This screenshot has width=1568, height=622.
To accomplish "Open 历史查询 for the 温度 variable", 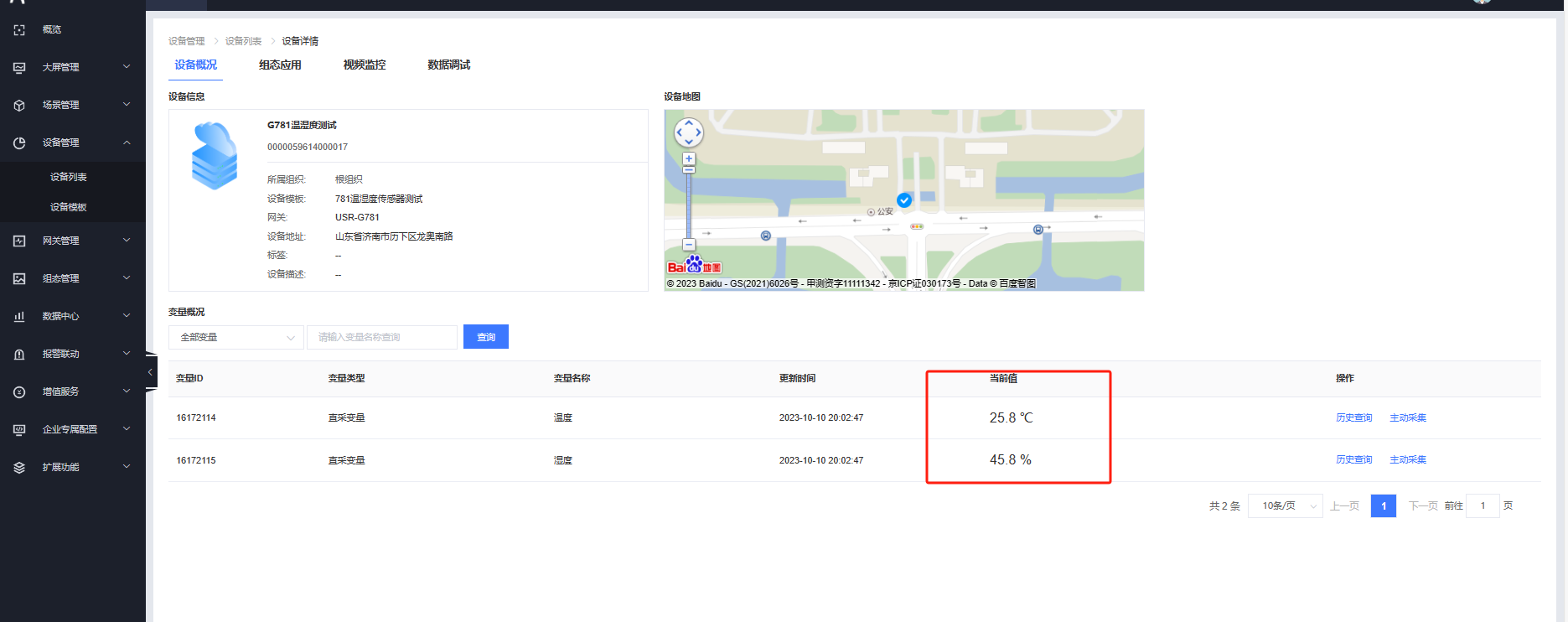I will [x=1353, y=417].
